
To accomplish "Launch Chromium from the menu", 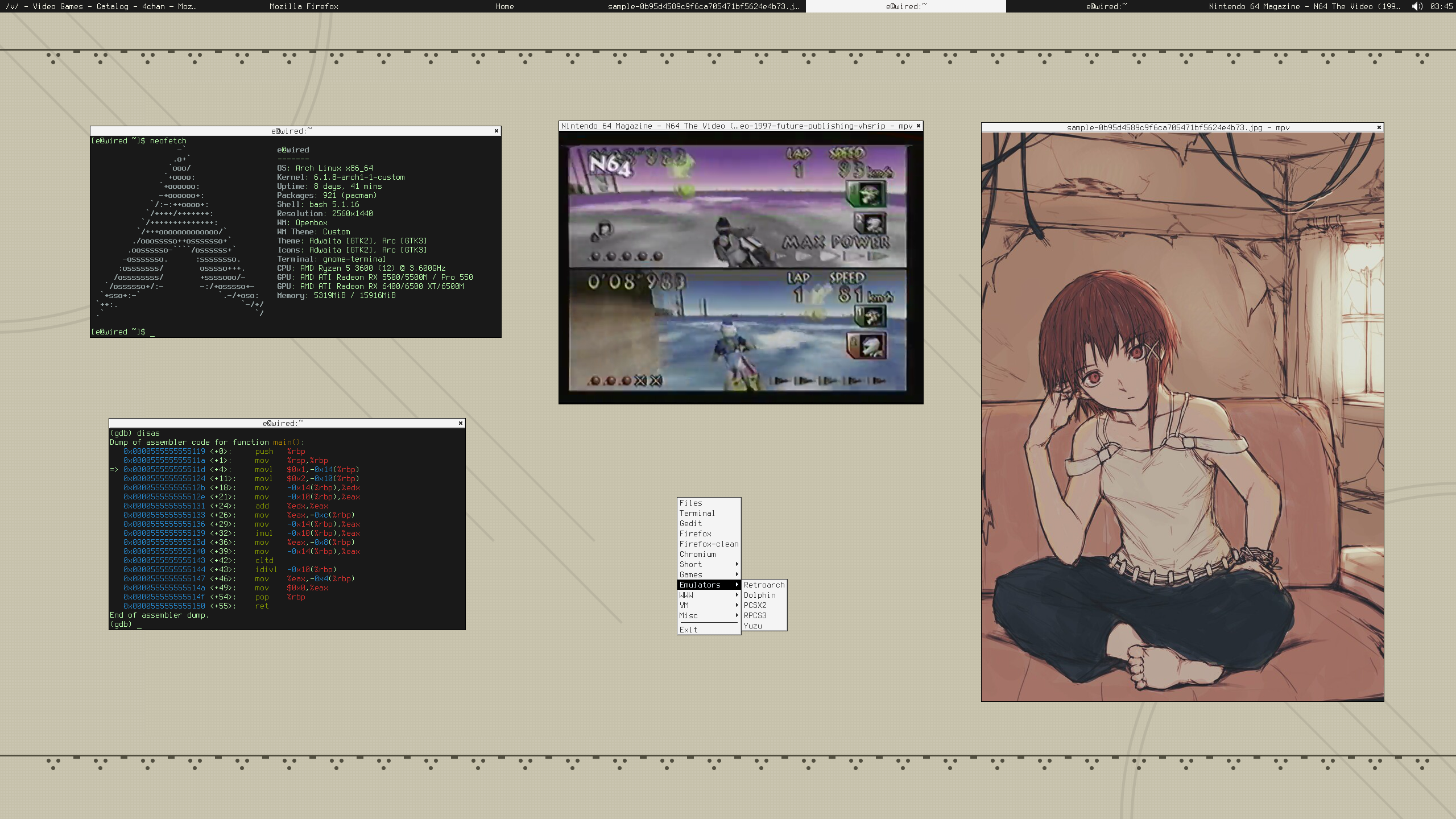I will 709,554.
